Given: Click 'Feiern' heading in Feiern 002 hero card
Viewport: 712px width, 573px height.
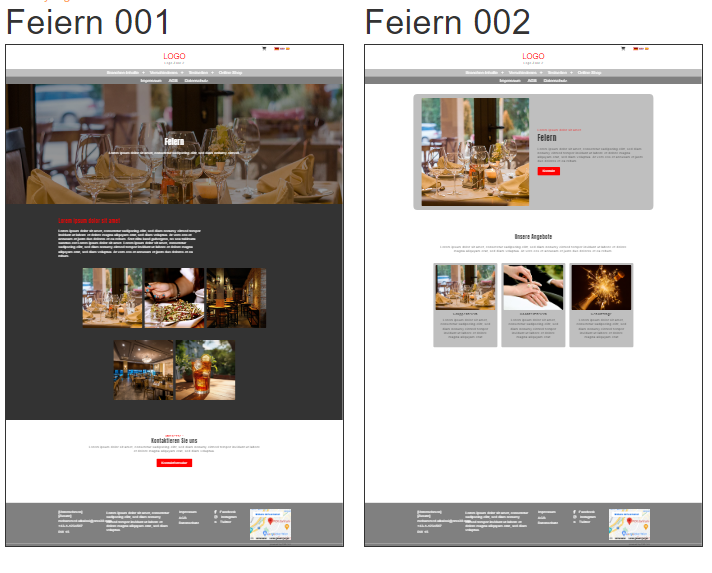Looking at the screenshot, I should pos(547,138).
